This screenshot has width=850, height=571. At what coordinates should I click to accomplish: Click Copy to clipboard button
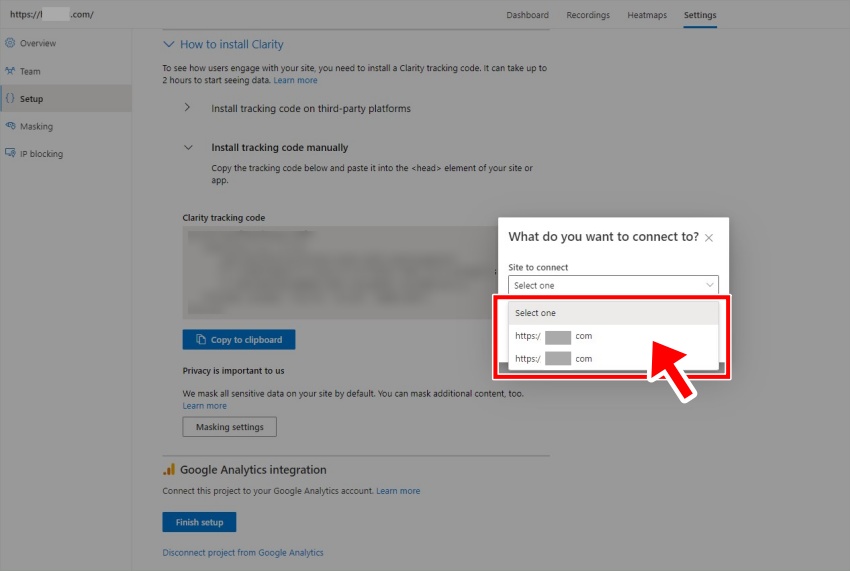(x=239, y=339)
